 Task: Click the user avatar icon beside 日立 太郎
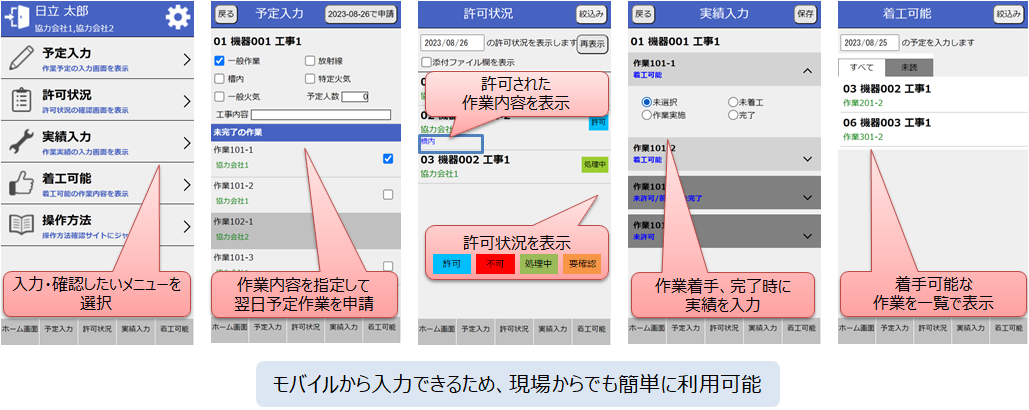click(18, 17)
